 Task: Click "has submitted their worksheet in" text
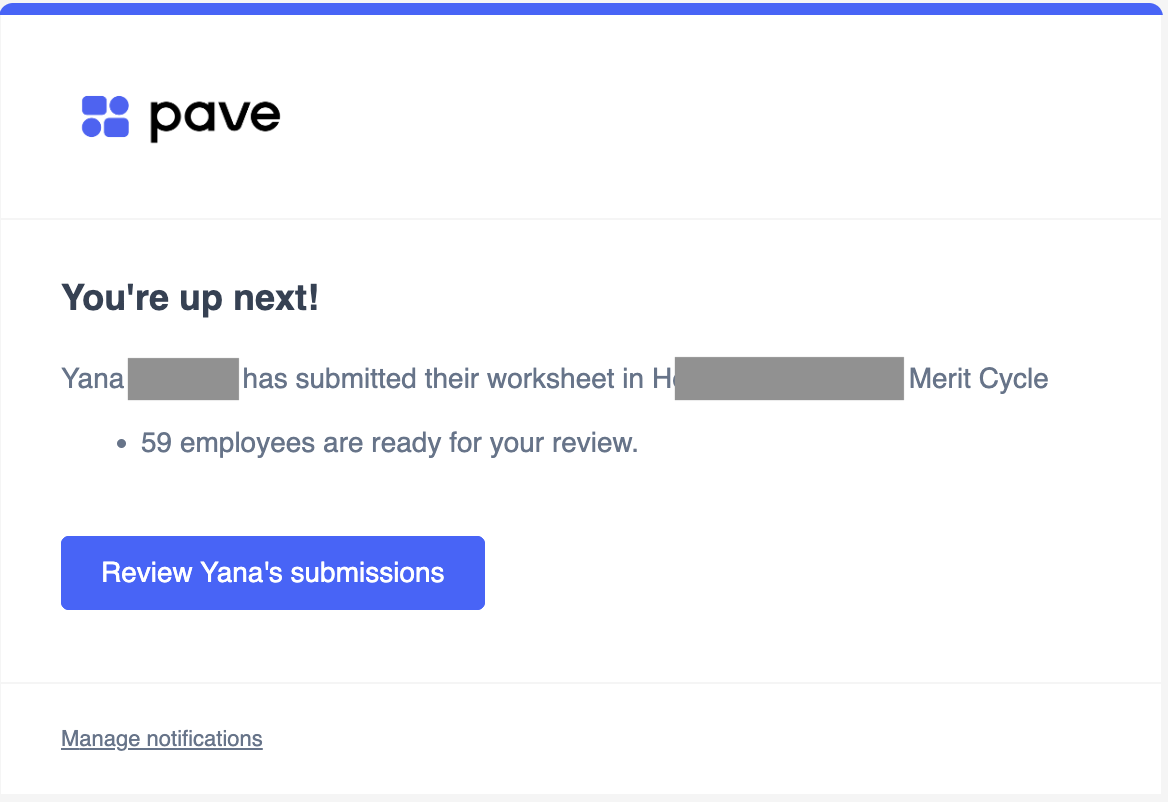coord(443,378)
